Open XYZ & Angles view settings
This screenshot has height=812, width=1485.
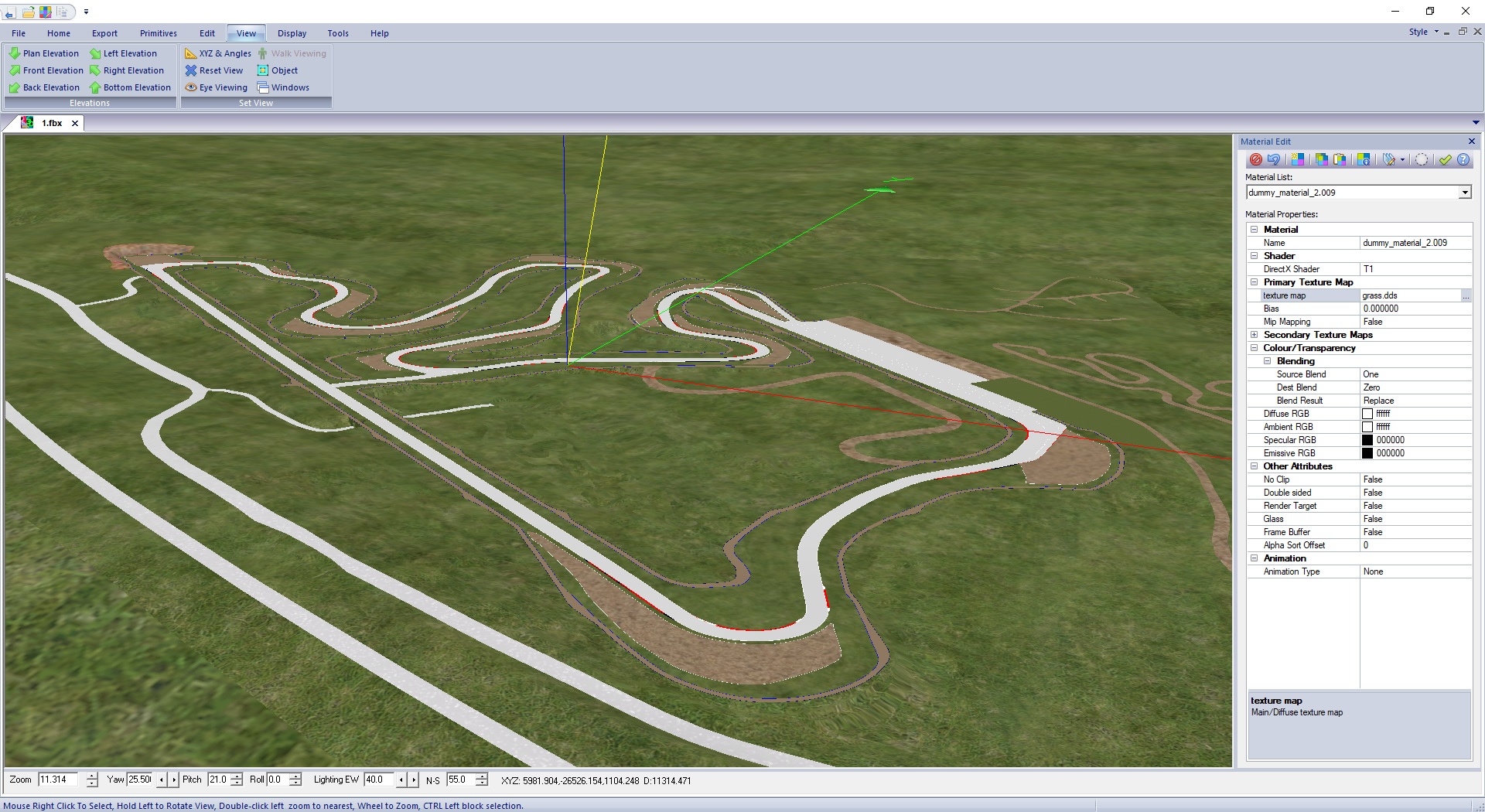point(218,53)
